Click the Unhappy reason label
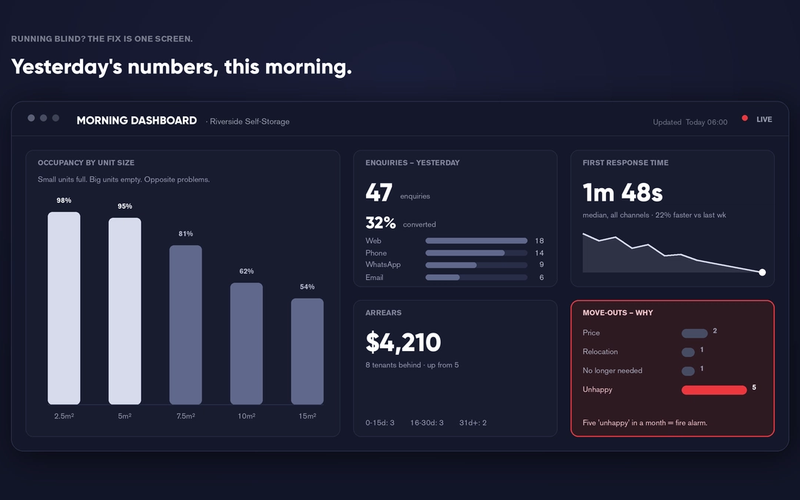Viewport: 800px width, 500px height. (x=597, y=390)
